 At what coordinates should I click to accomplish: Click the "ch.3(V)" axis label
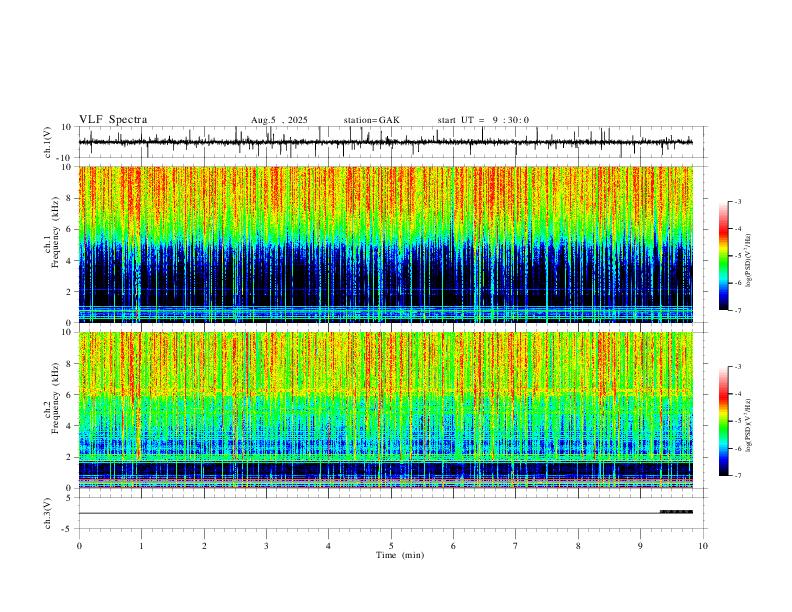[48, 513]
